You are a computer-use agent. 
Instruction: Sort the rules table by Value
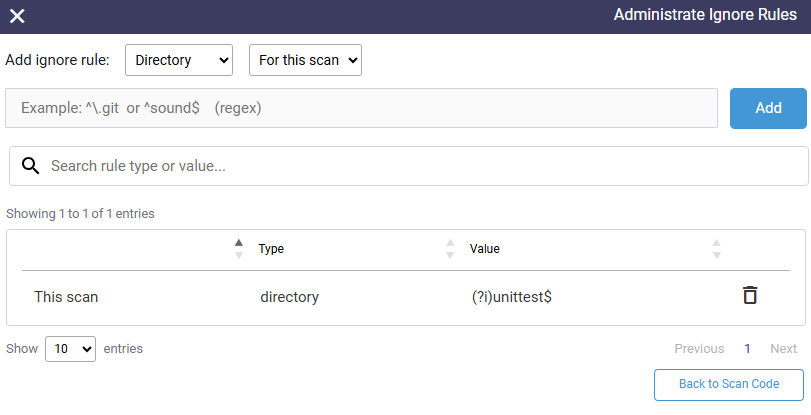(716, 248)
